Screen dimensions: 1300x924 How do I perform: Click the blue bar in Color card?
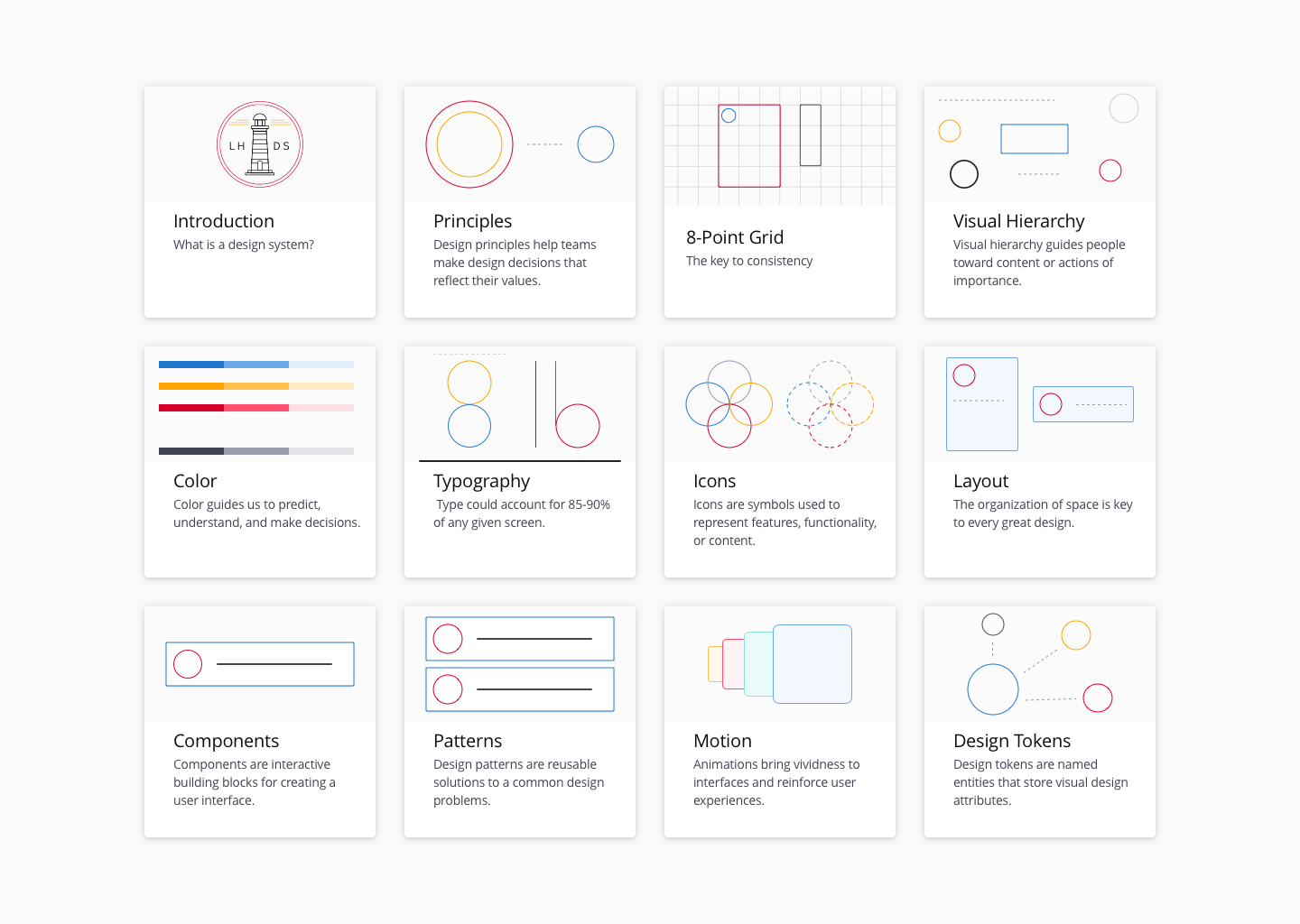pyautogui.click(x=256, y=365)
